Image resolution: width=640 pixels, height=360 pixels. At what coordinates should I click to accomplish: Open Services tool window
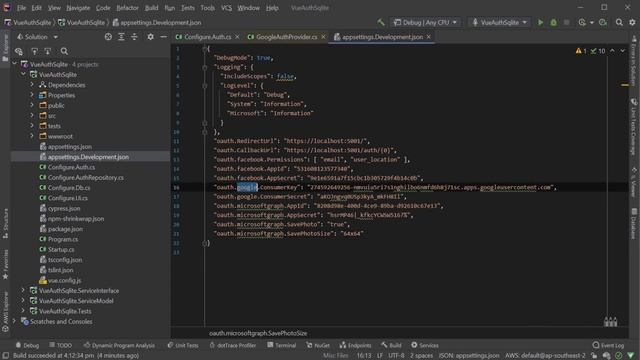tap(425, 345)
